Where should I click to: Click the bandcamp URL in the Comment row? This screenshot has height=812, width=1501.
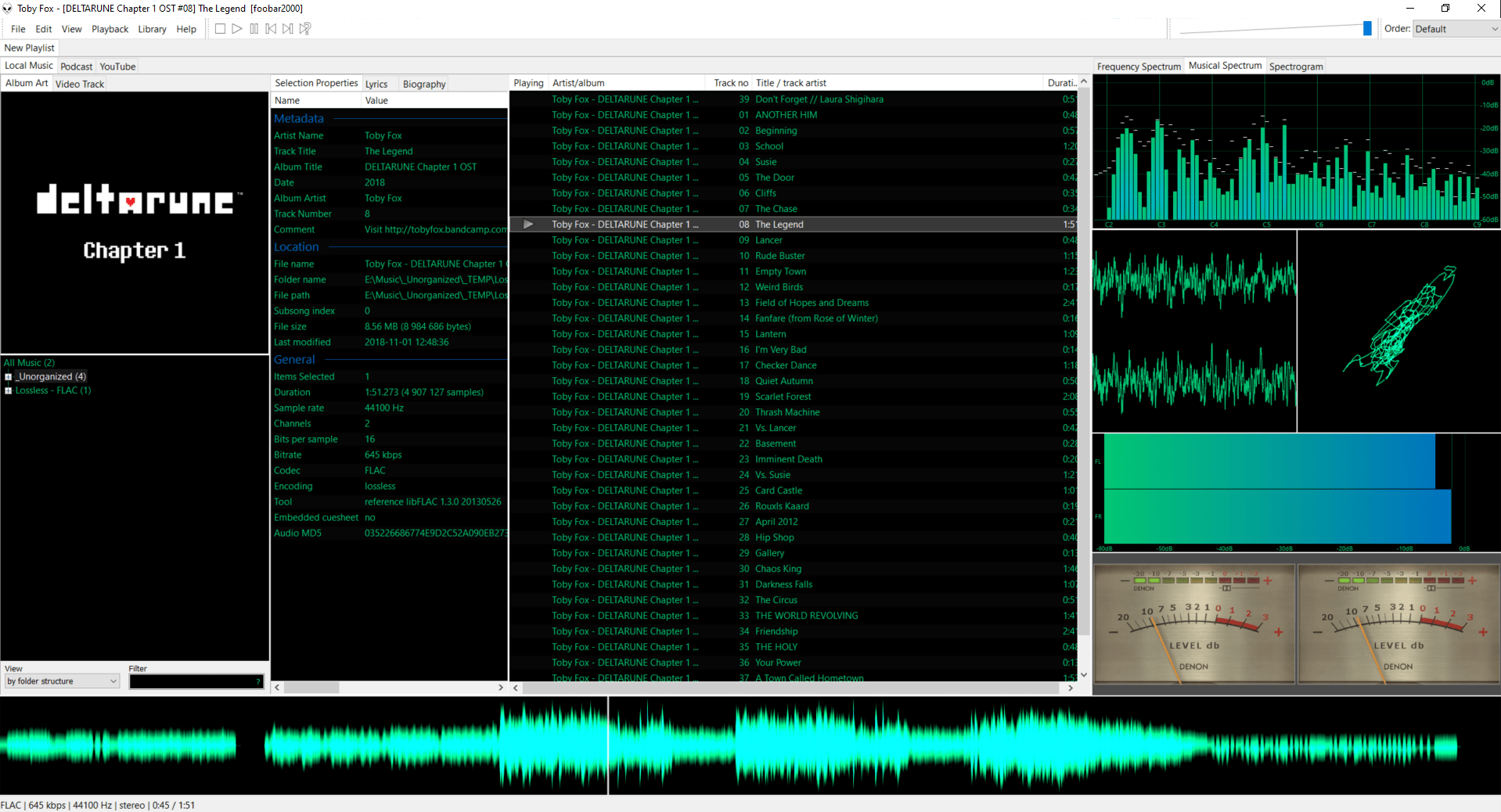click(446, 230)
